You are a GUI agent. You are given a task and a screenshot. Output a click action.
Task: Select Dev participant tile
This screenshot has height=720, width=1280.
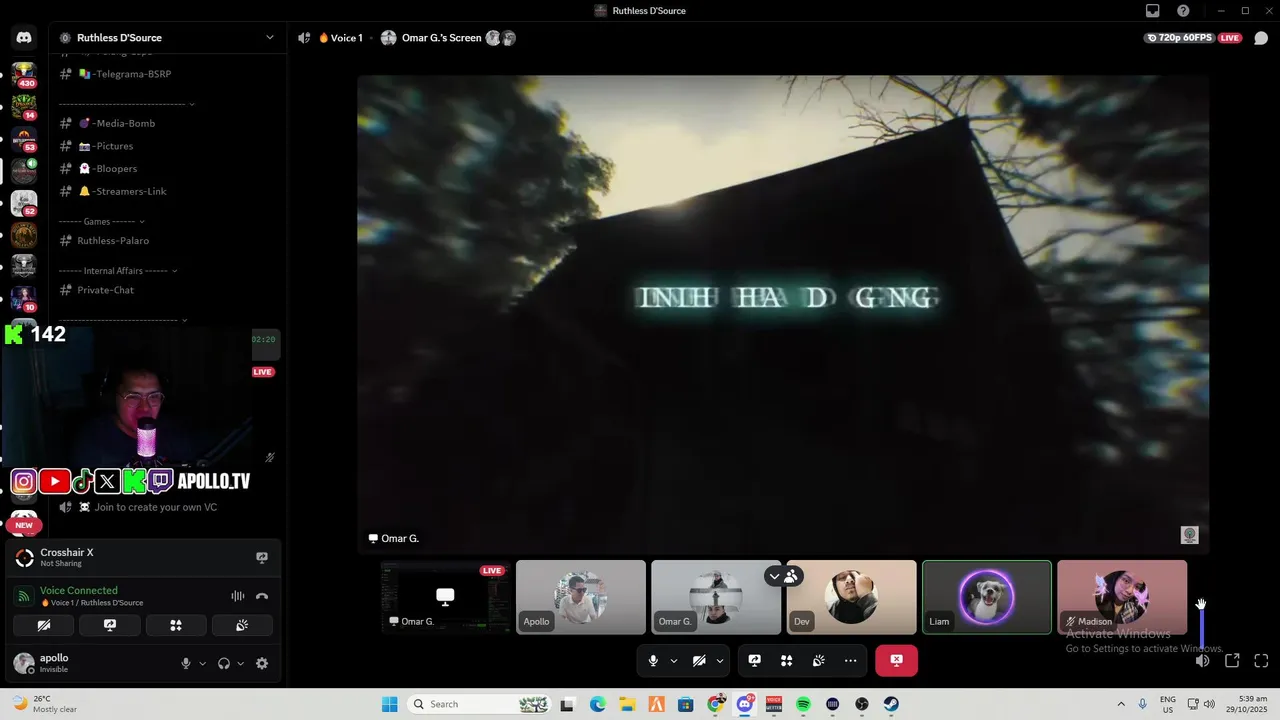[851, 597]
